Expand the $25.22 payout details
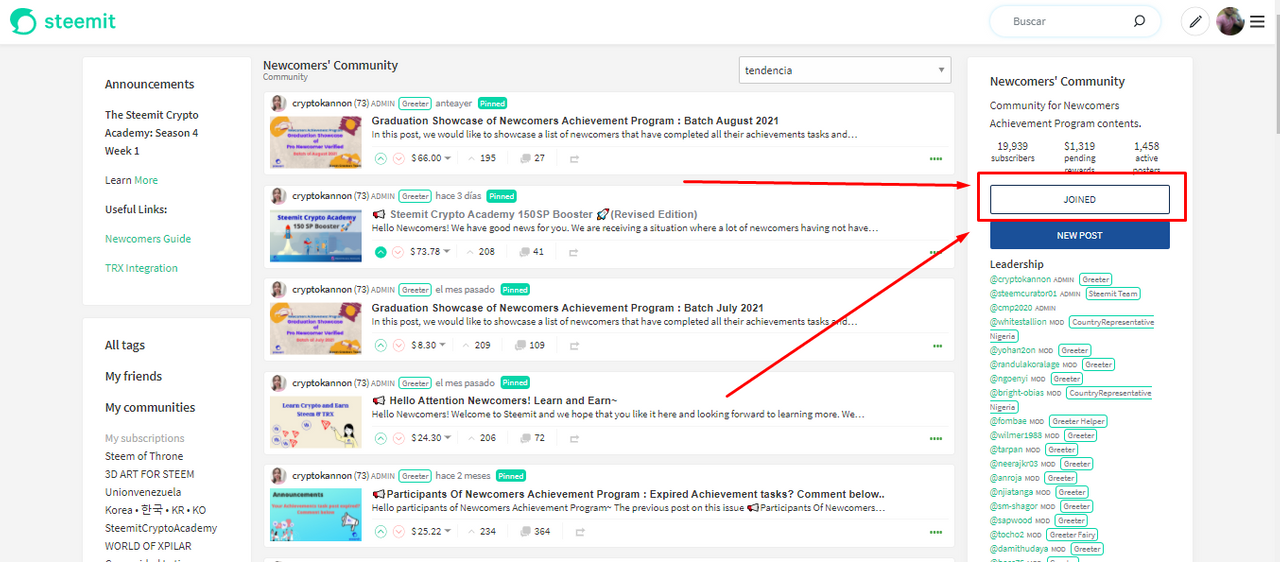1280x562 pixels. pos(430,531)
